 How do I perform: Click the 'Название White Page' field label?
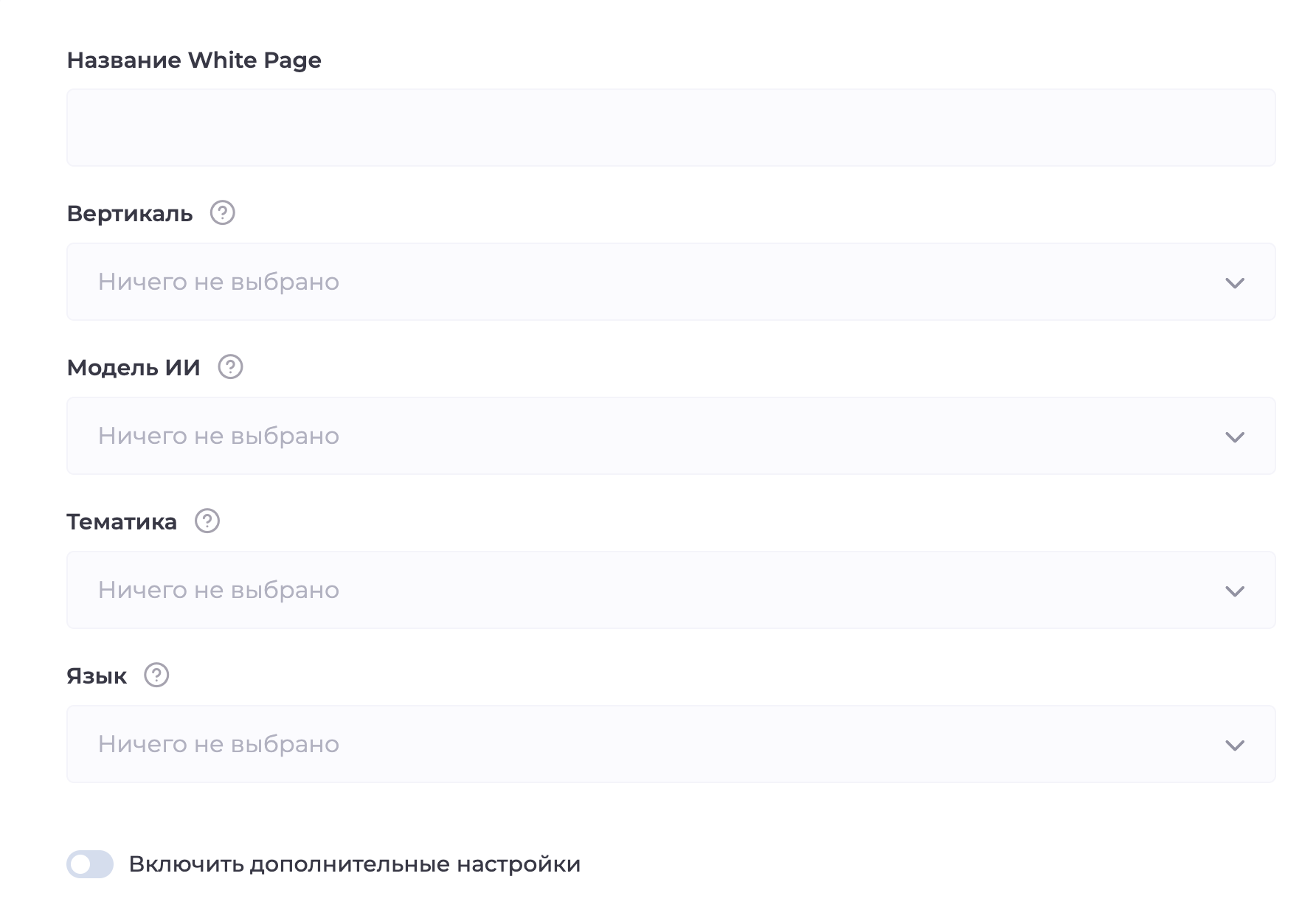tap(194, 60)
